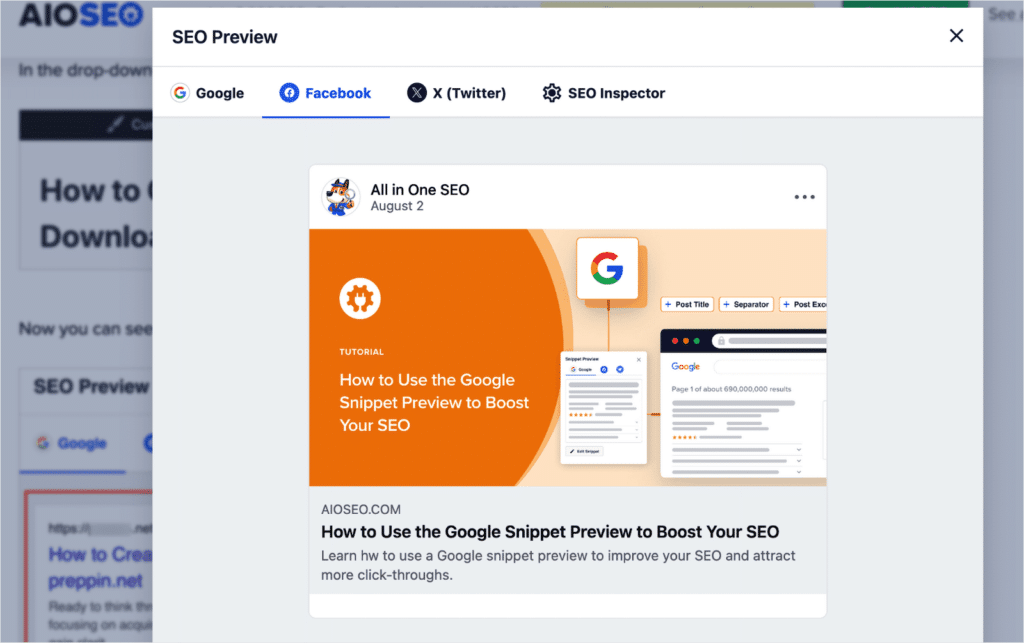Viewport: 1024px width, 643px height.
Task: Click the post description about snippet preview
Action: [x=558, y=565]
